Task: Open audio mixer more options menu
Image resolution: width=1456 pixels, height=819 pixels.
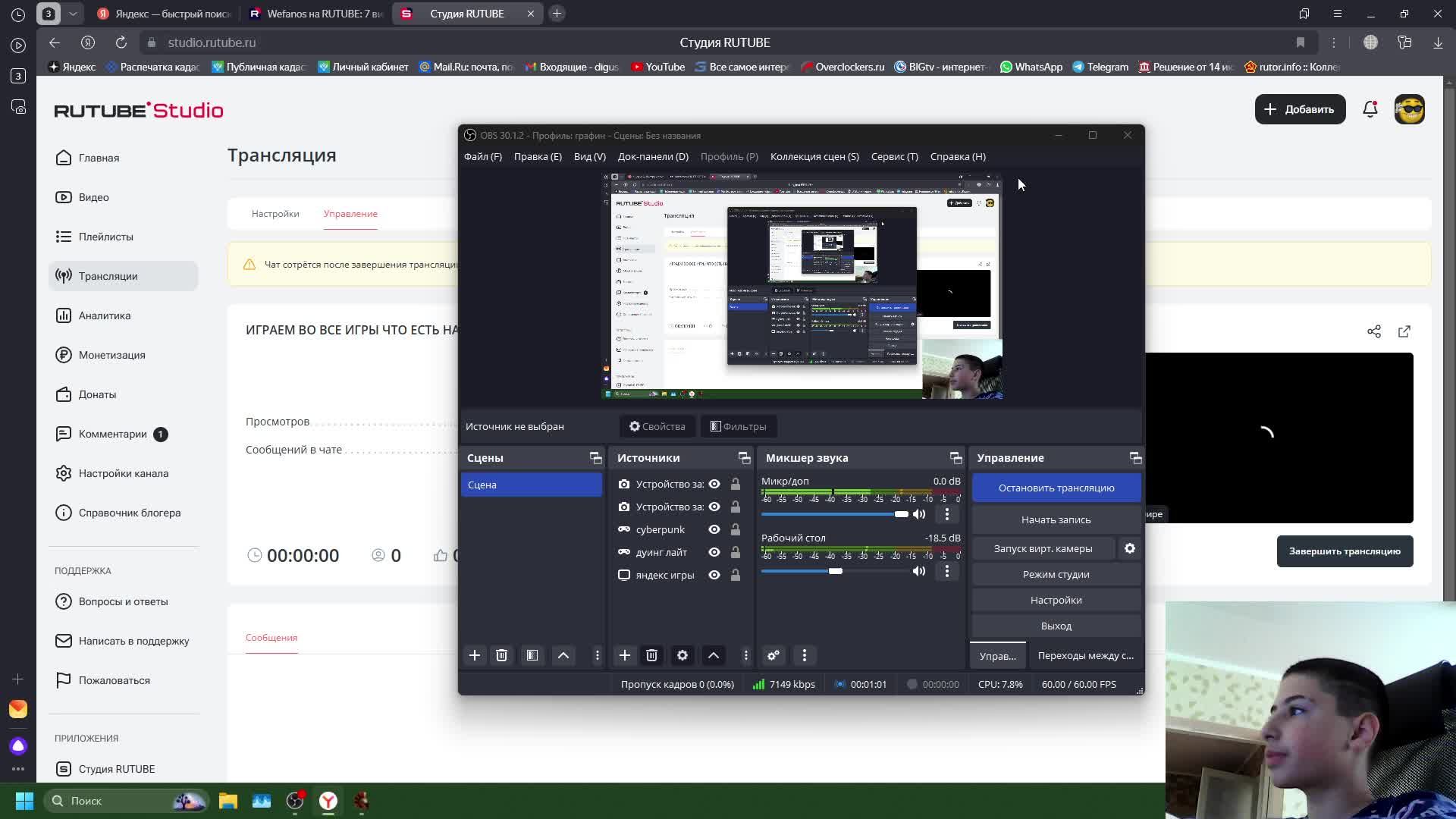Action: pos(805,655)
